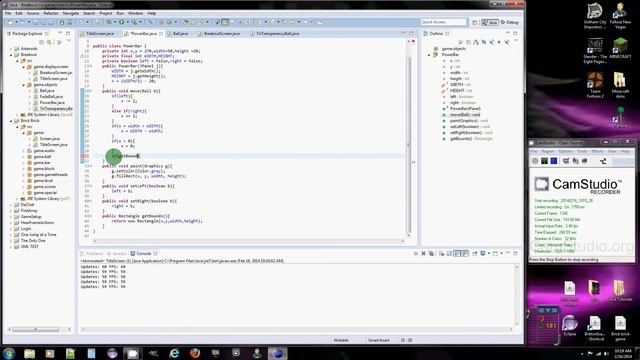
Task: Click the Open Perspective icon beside Quick Access
Action: (x=474, y=22)
